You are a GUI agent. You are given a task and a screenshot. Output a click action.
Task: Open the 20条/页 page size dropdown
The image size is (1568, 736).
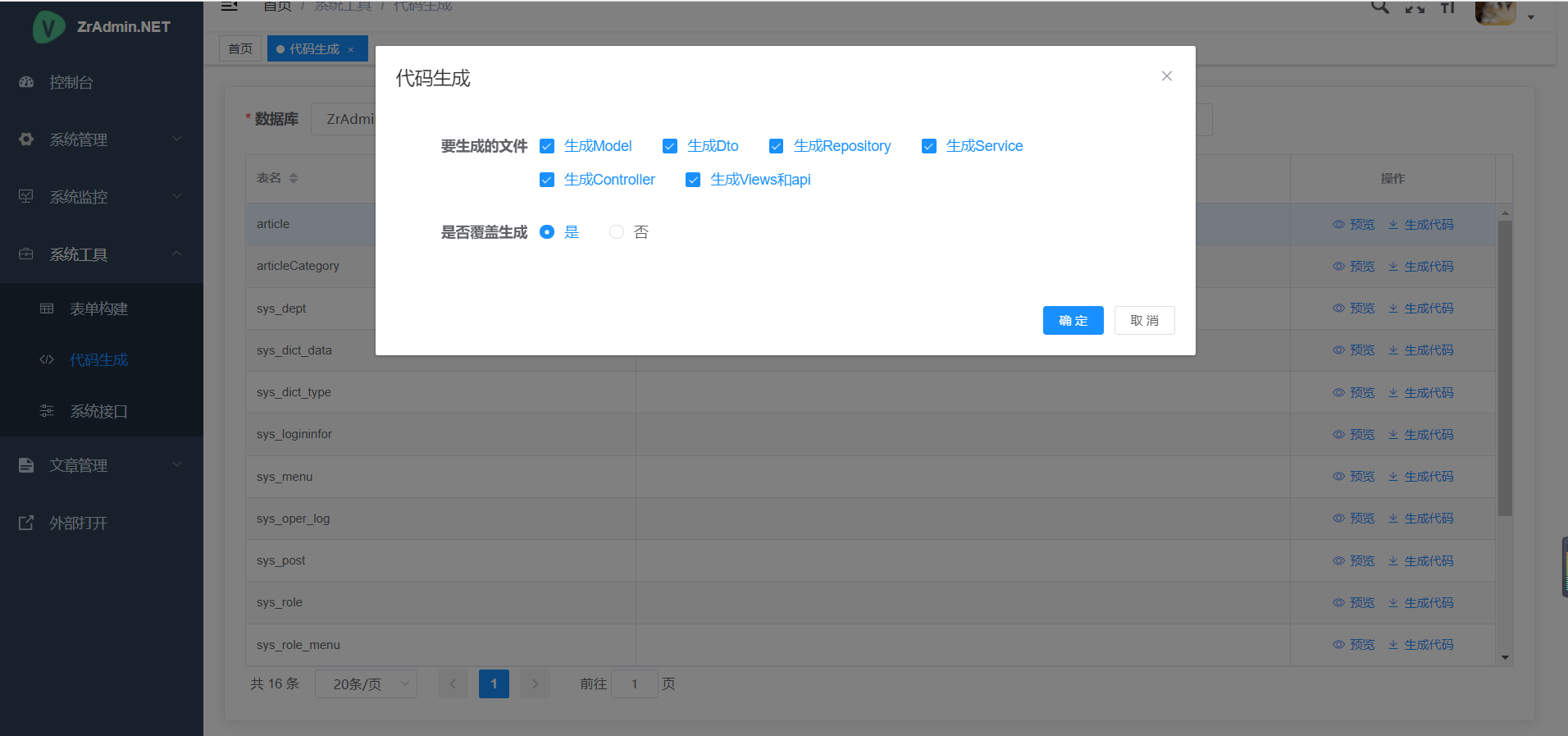[x=366, y=684]
